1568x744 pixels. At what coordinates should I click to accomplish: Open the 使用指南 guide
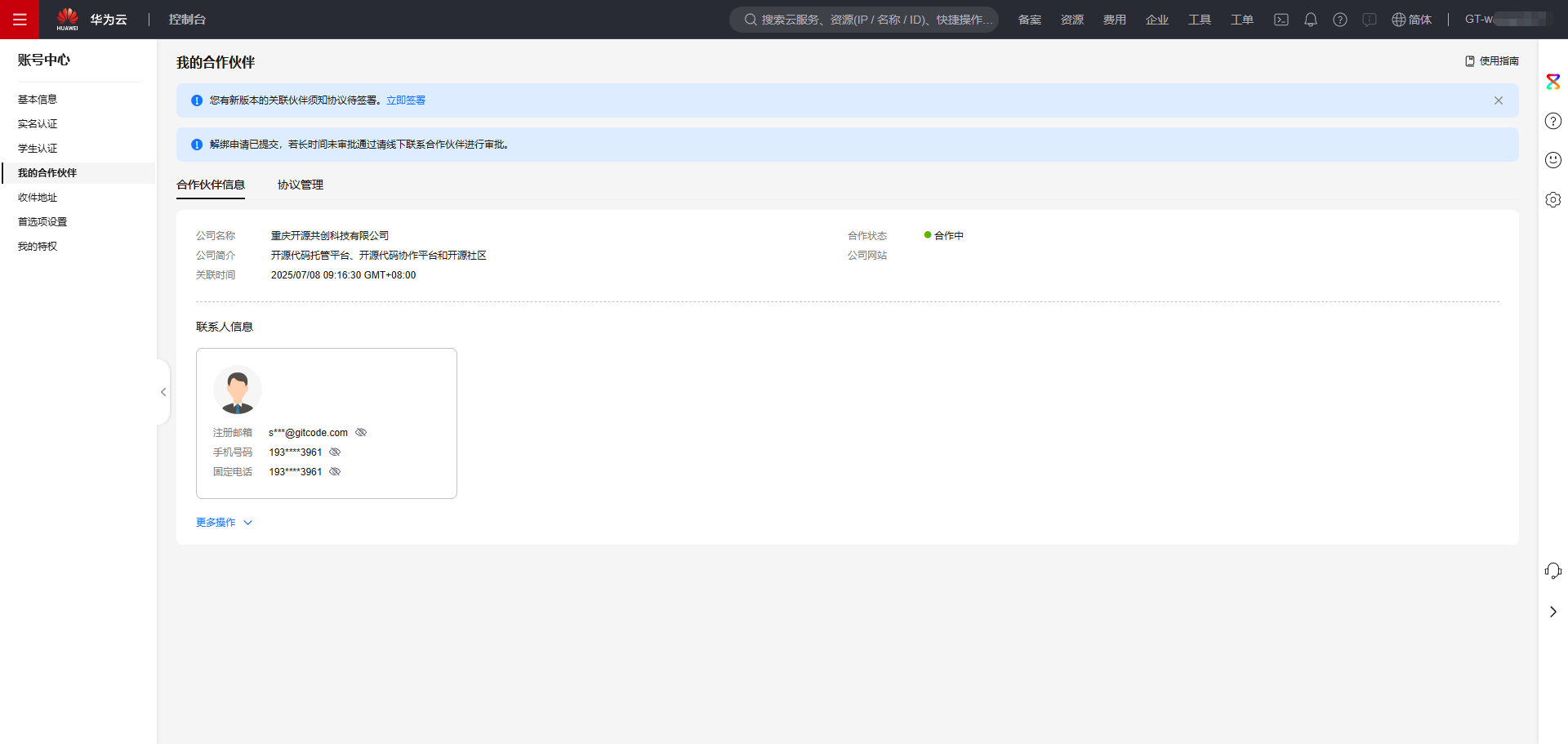(1499, 60)
